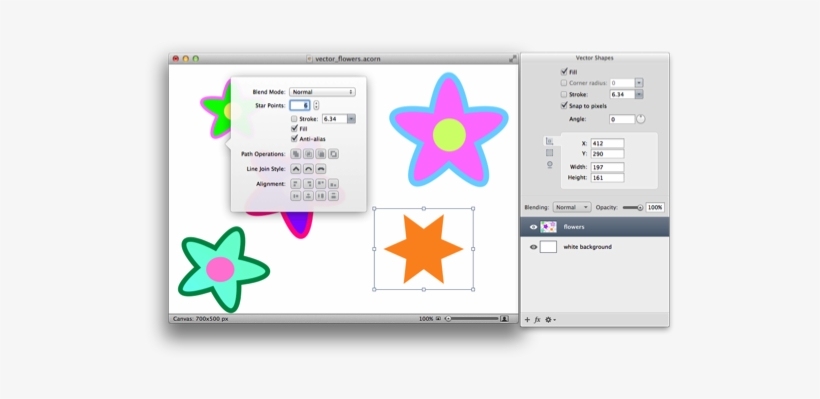Click the Width field
The height and width of the screenshot is (399, 820).
pyautogui.click(x=607, y=167)
